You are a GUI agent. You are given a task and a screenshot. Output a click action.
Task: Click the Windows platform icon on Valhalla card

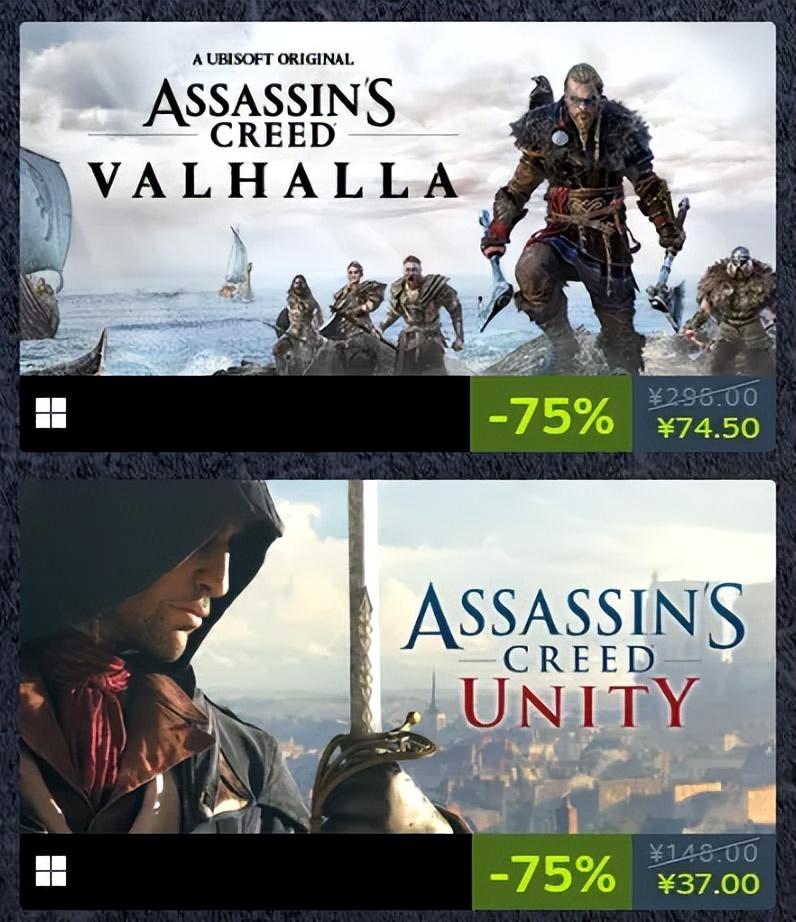click(51, 413)
